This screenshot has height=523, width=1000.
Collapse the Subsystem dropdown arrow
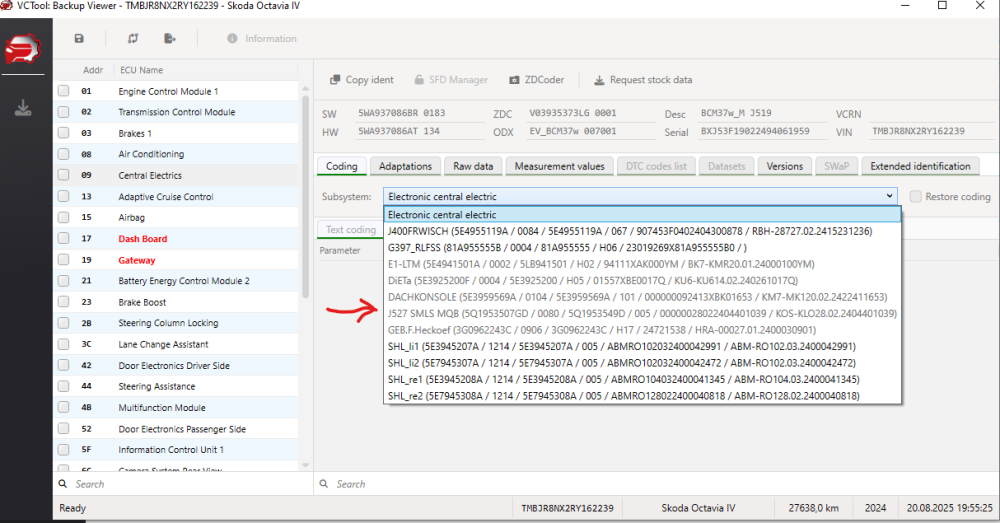click(889, 196)
